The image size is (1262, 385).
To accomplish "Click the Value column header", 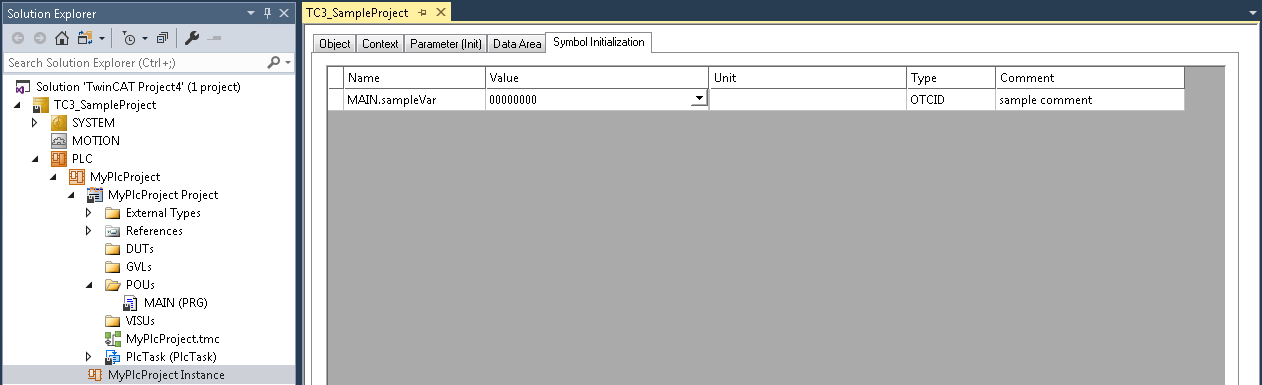I will tap(597, 78).
